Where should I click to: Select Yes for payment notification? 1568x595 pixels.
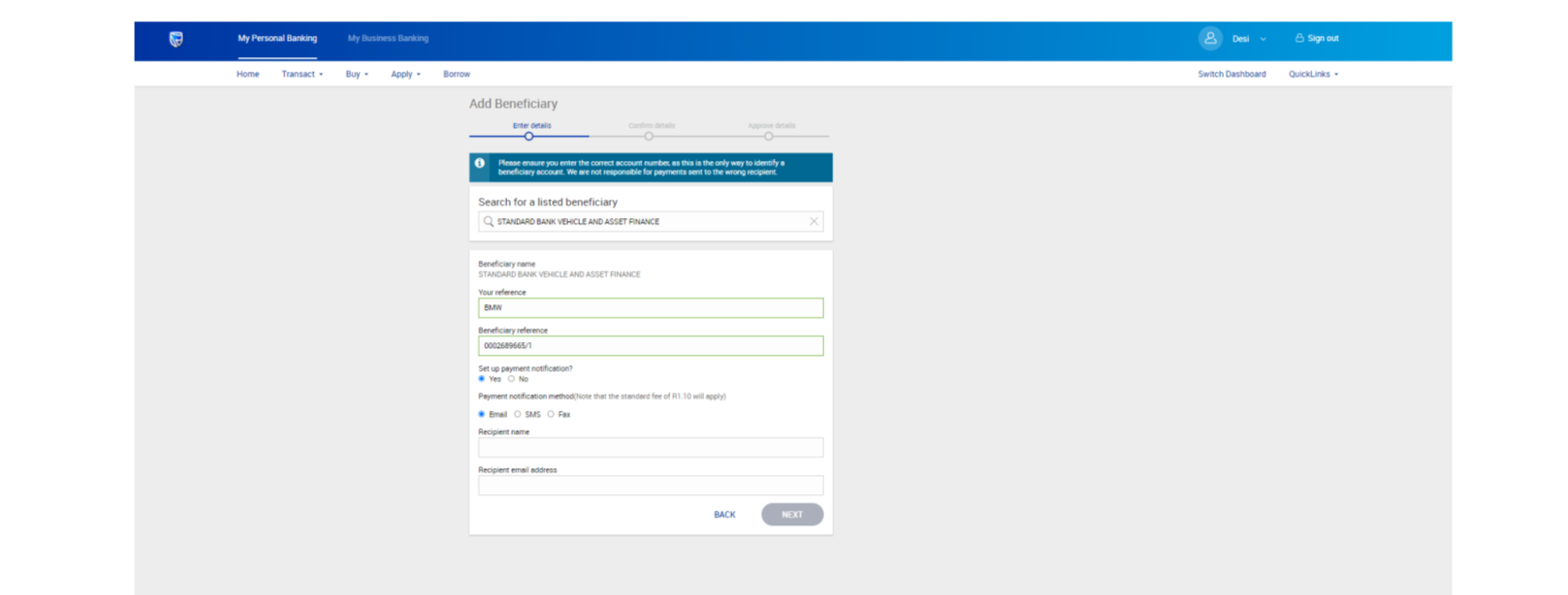(482, 379)
